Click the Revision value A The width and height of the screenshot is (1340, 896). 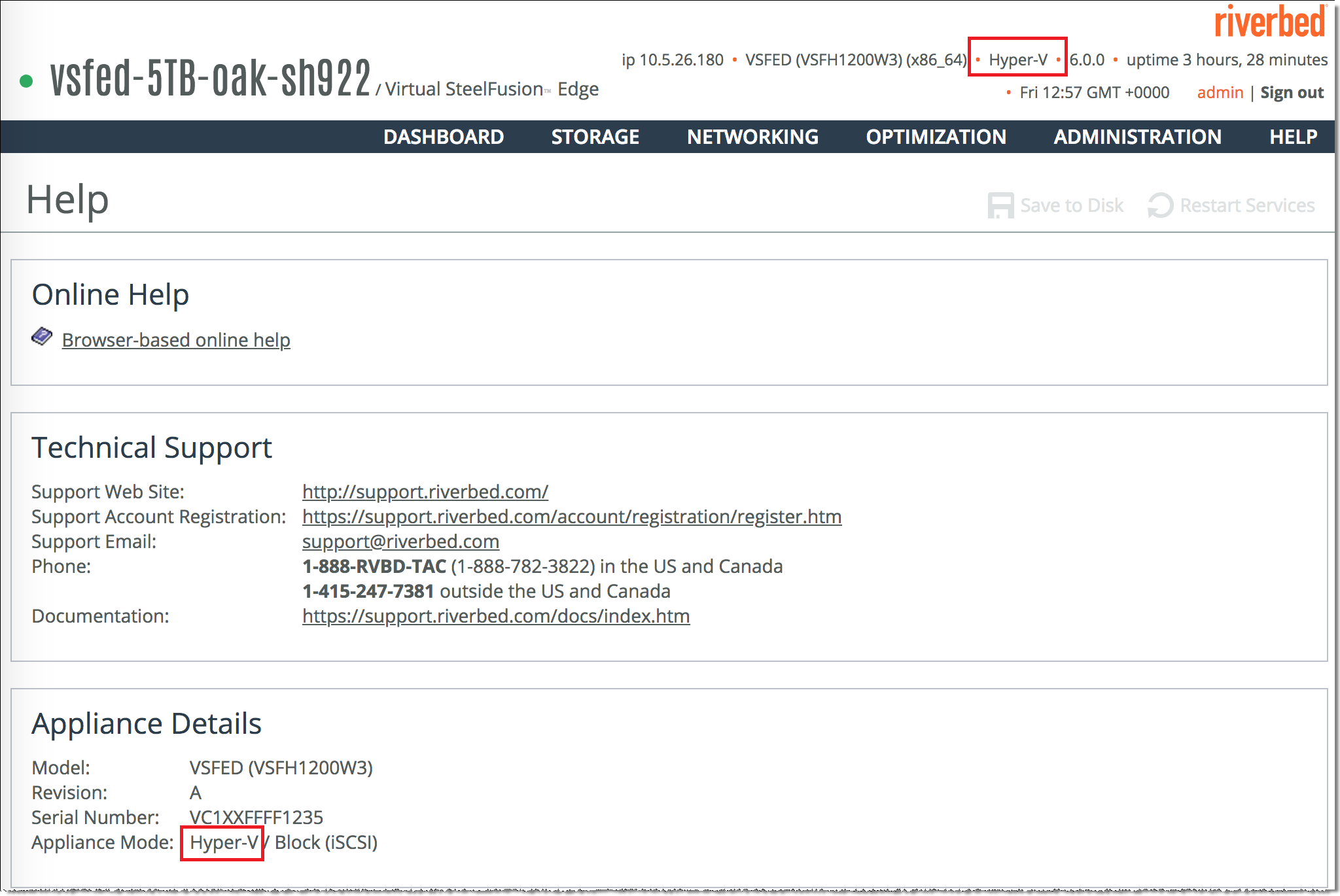pos(196,793)
